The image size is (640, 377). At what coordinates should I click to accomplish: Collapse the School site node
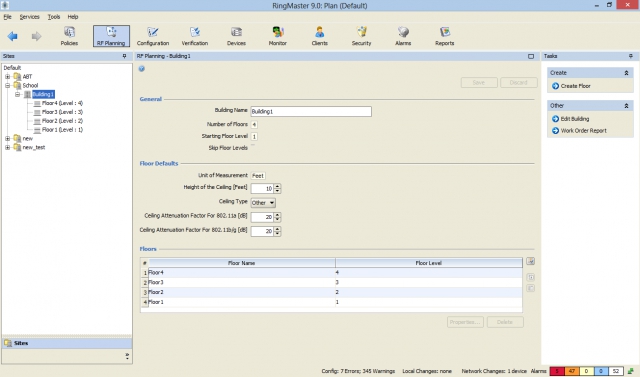[x=7, y=86]
